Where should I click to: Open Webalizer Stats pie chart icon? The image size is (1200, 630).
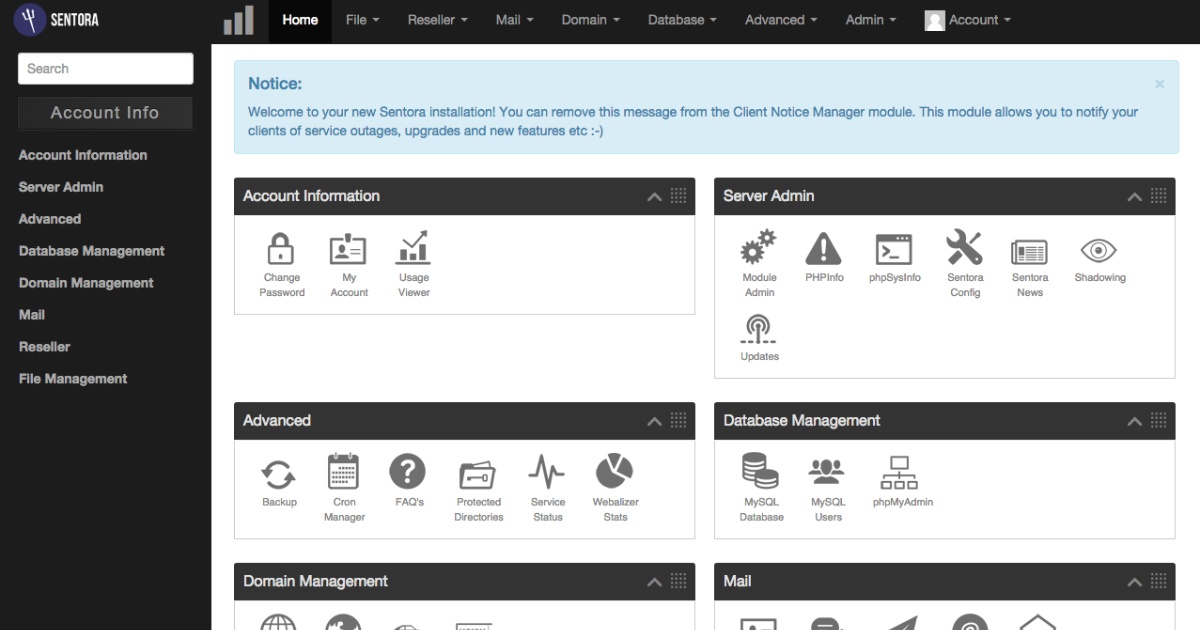pyautogui.click(x=615, y=473)
